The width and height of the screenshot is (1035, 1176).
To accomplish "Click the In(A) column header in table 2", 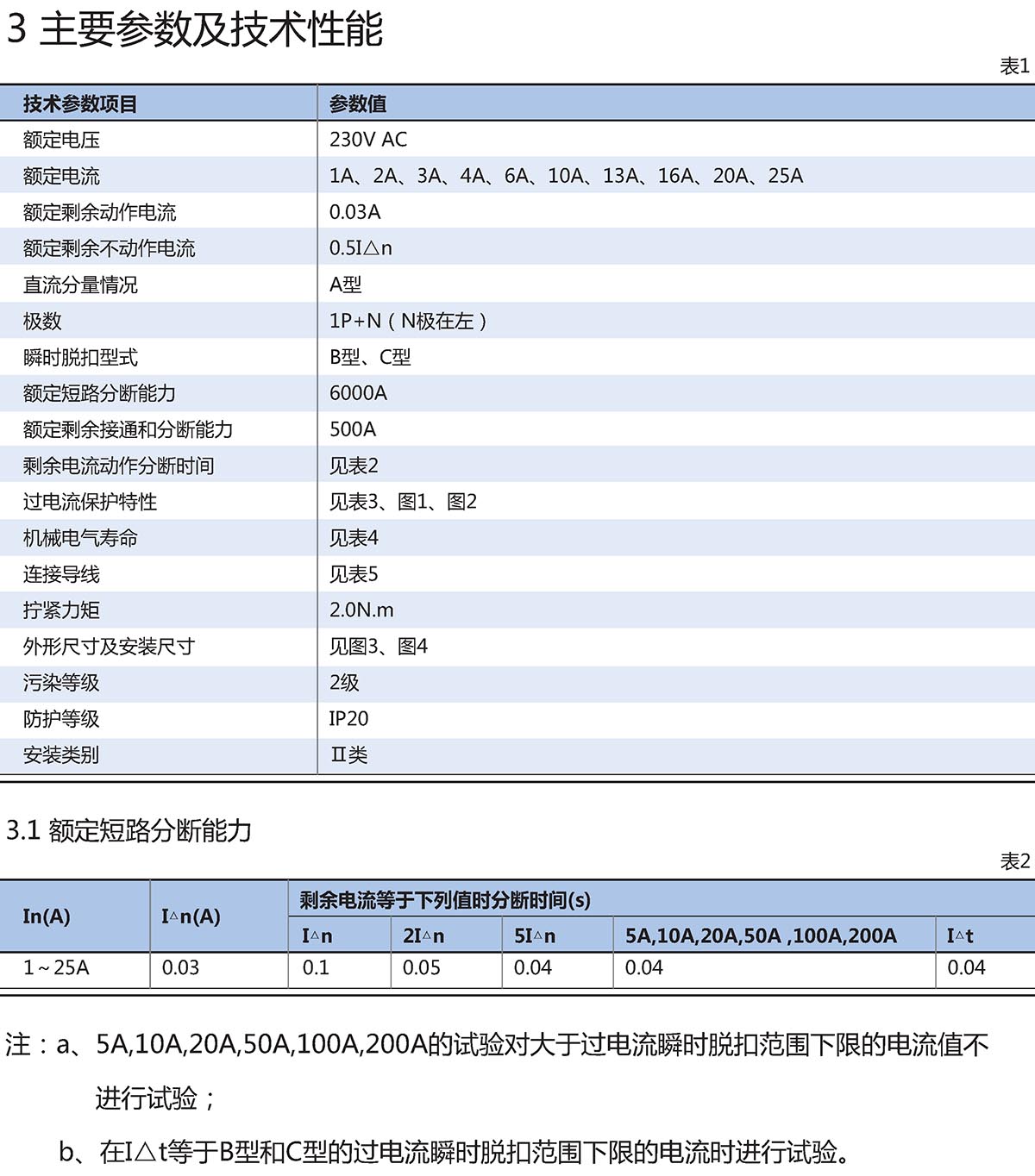I will coord(47,916).
